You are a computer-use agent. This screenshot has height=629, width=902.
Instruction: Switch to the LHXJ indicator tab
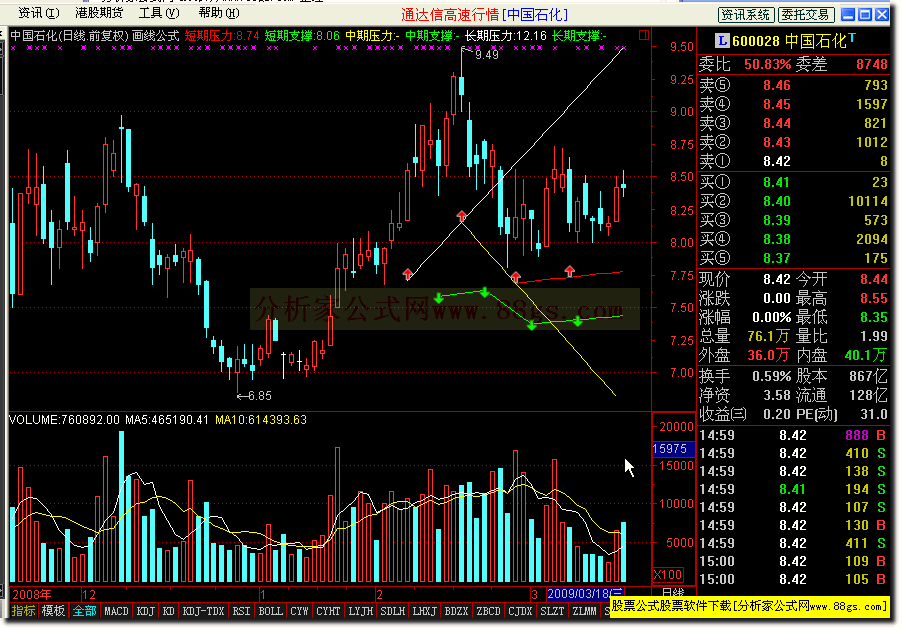pyautogui.click(x=425, y=611)
